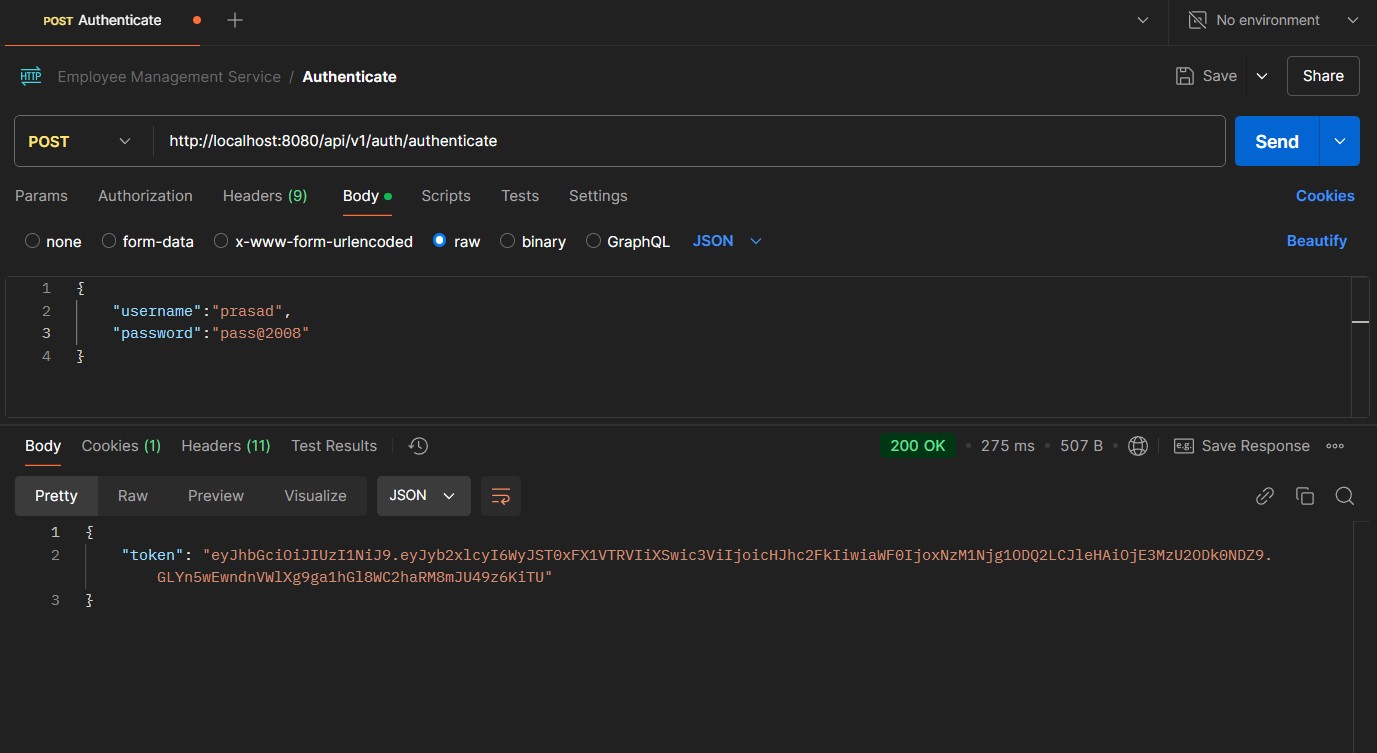1377x753 pixels.
Task: Open the Authorization tab
Action: pos(145,196)
